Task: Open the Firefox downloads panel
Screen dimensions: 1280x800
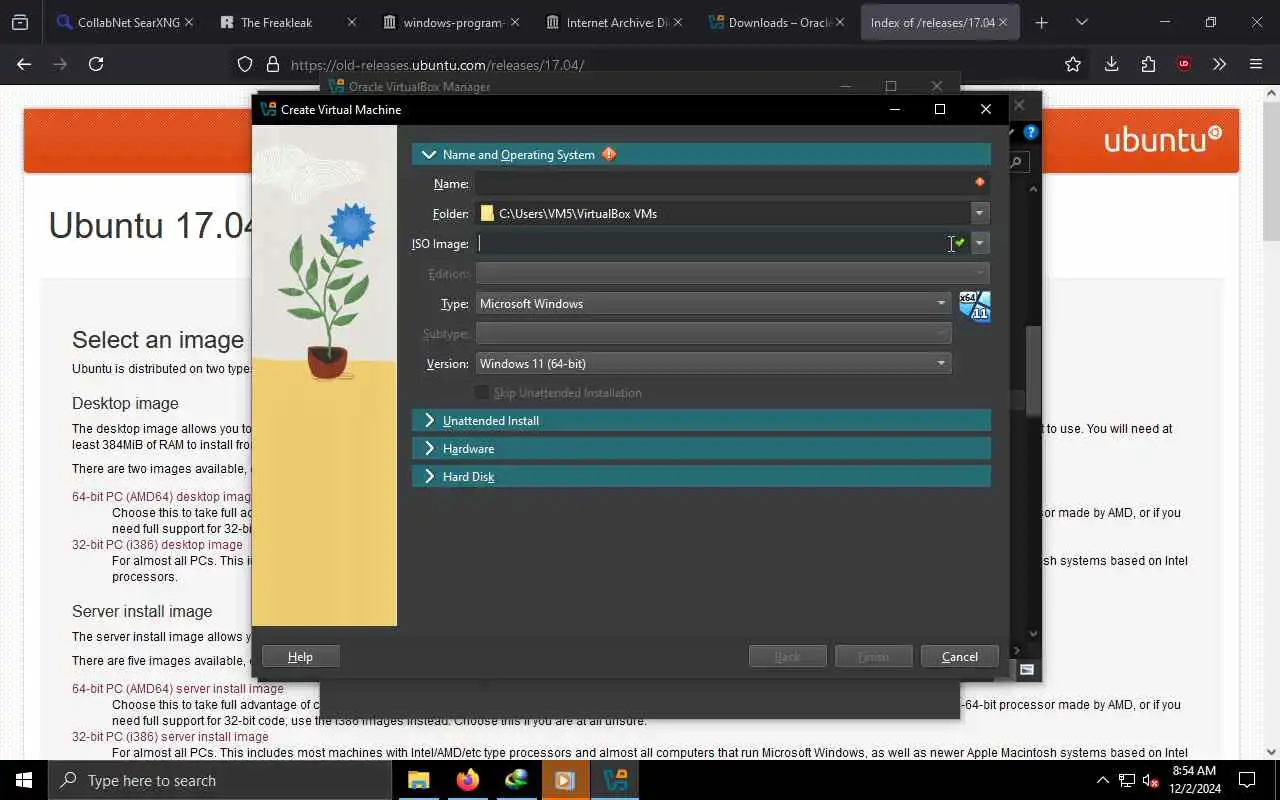Action: tap(1111, 64)
